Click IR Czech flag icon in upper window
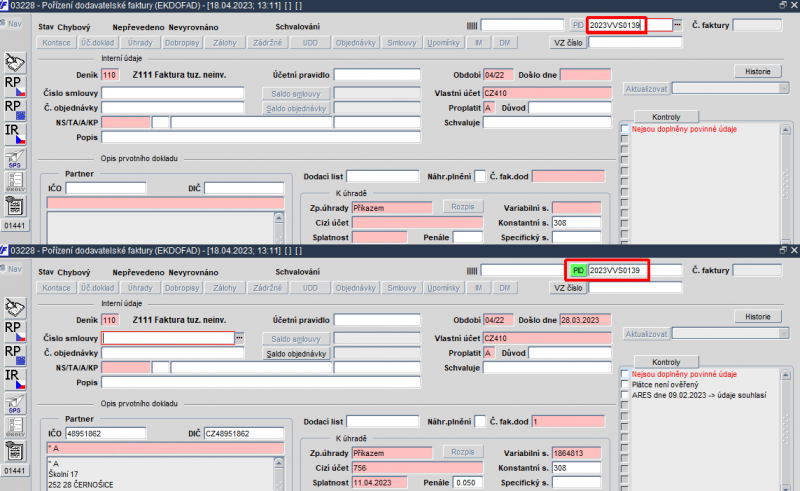This screenshot has height=491, width=800. [x=15, y=134]
